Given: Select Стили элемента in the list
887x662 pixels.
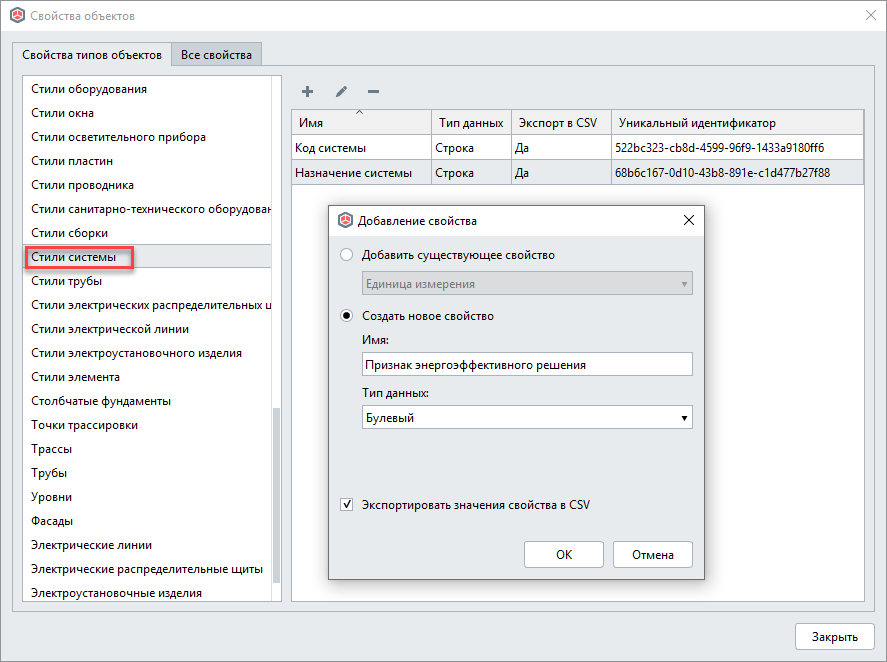Looking at the screenshot, I should pyautogui.click(x=147, y=377).
